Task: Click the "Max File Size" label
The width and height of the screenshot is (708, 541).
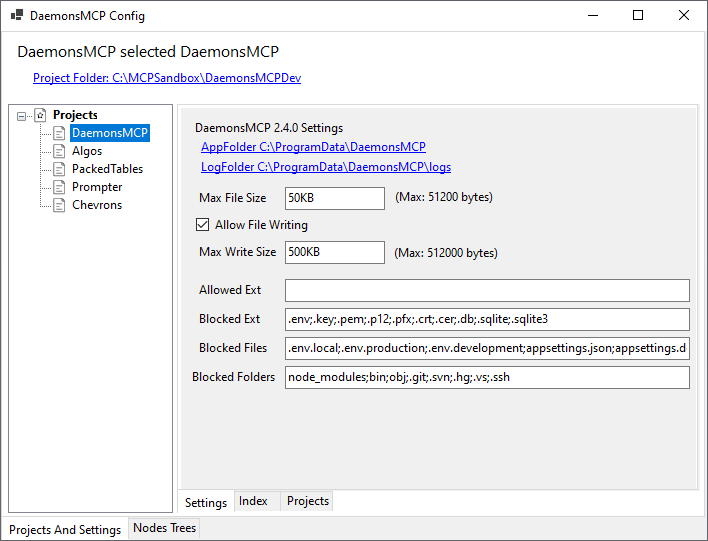Action: point(233,198)
